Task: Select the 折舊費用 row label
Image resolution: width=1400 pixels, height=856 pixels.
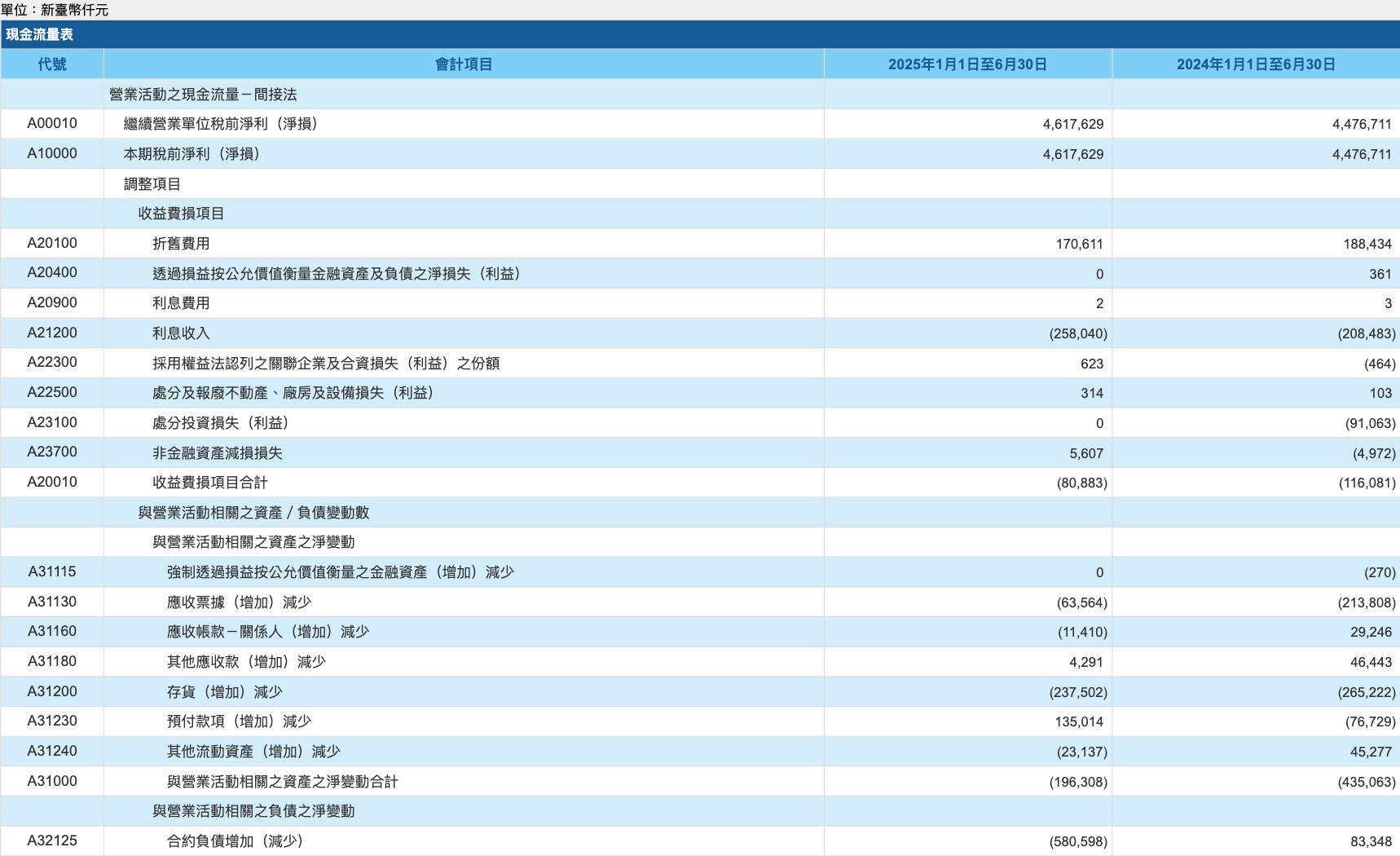Action: pos(181,243)
